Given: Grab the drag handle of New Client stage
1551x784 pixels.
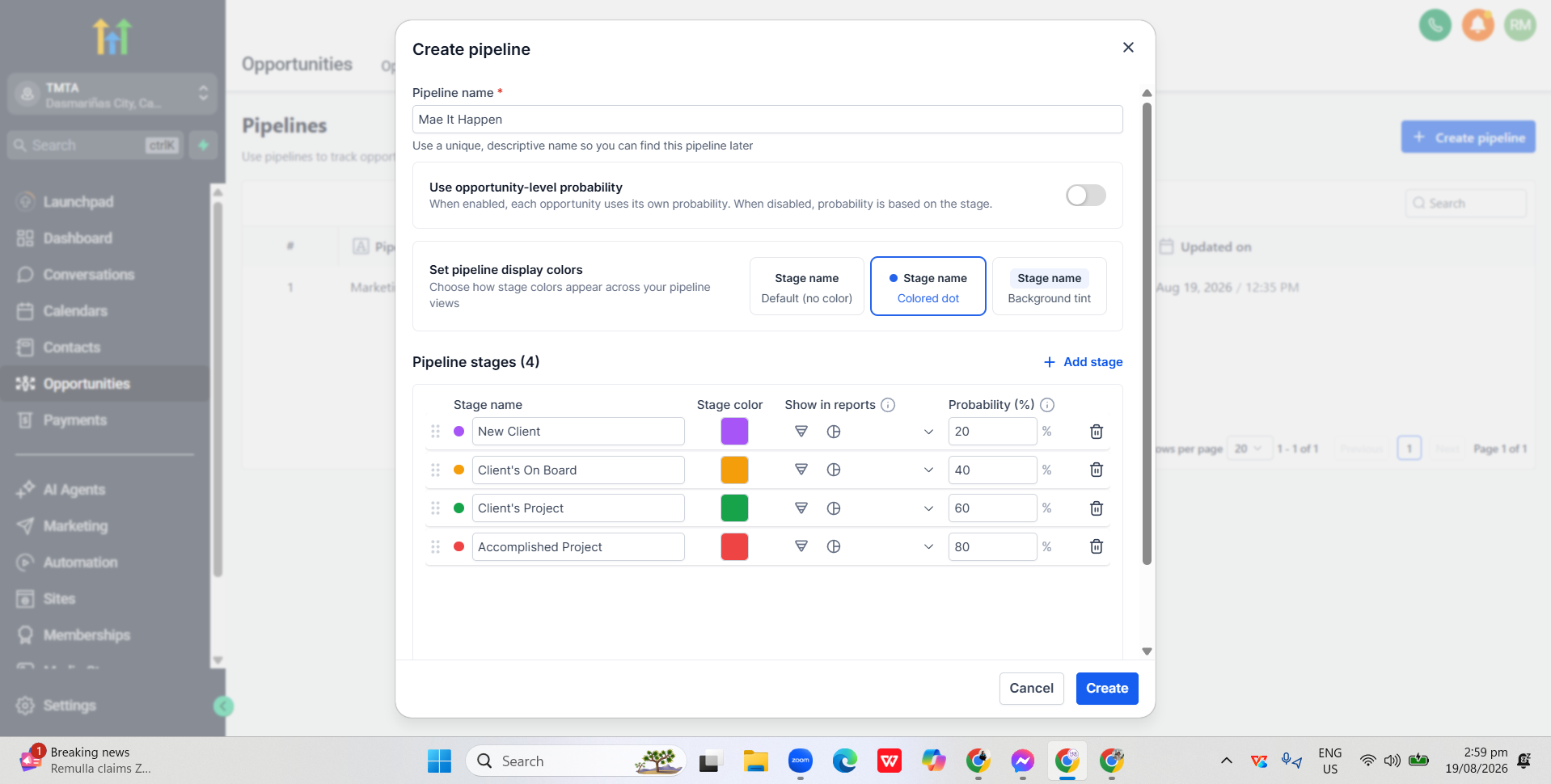Looking at the screenshot, I should (x=435, y=432).
